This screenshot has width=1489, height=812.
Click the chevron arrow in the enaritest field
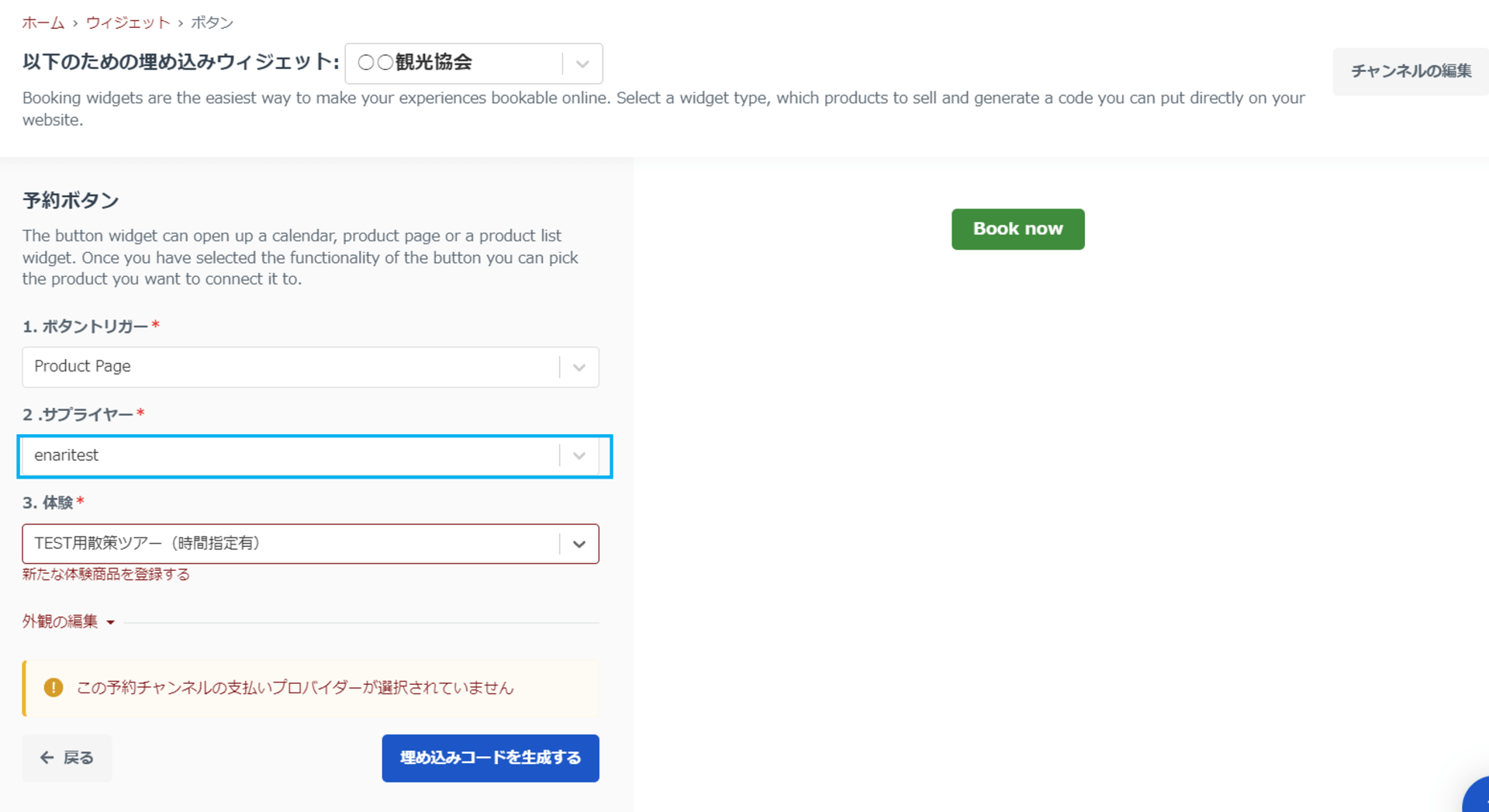click(x=579, y=456)
